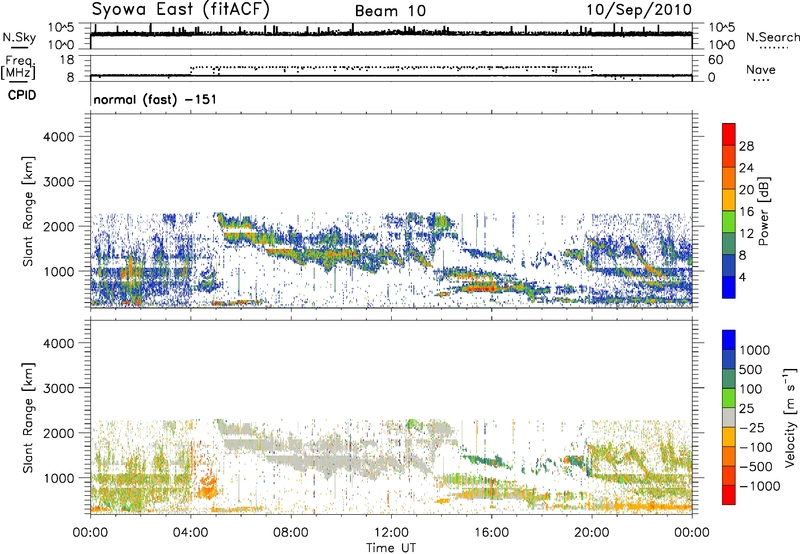Image resolution: width=800 pixels, height=554 pixels.
Task: Click the '20:00' time tick label
Action: (x=592, y=533)
